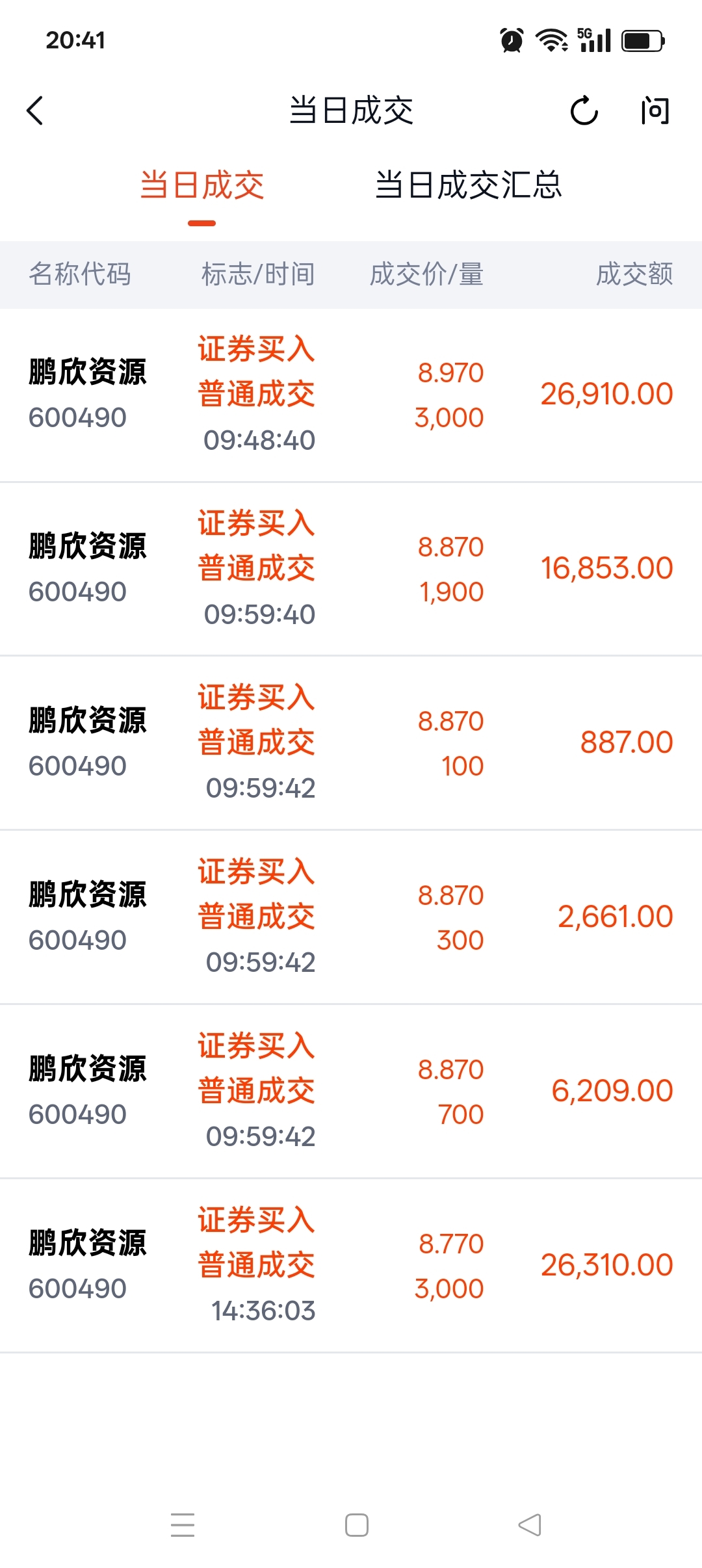Select the 当日成交 tab

point(202,185)
